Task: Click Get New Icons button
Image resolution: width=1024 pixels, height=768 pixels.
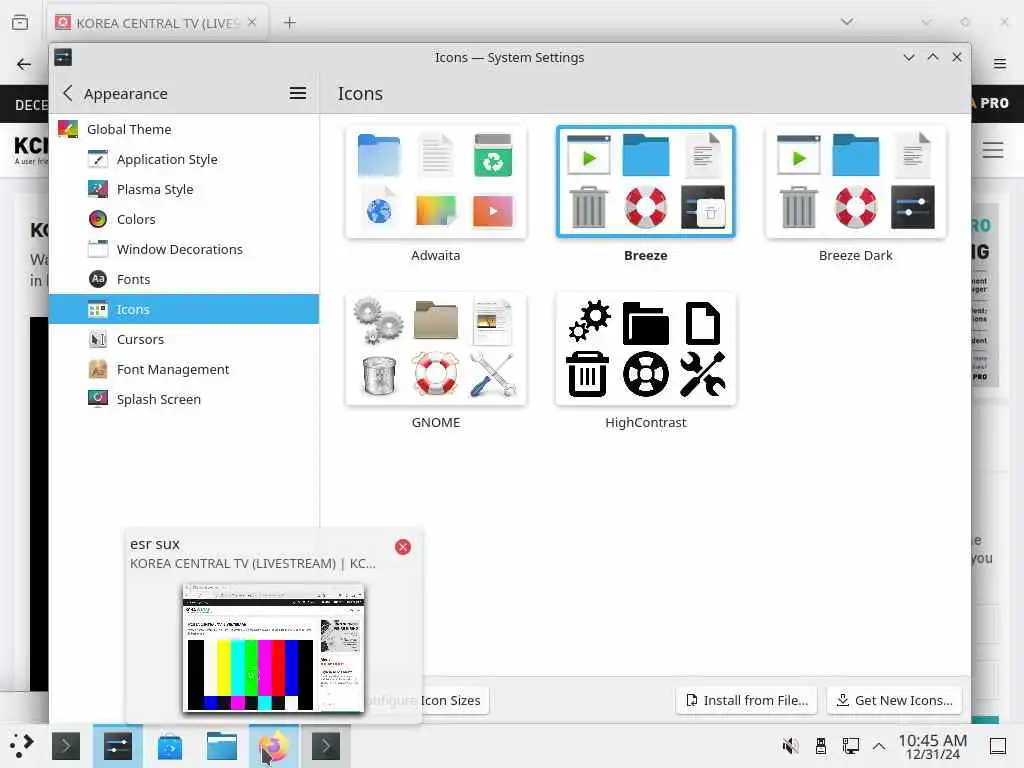Action: coord(895,700)
